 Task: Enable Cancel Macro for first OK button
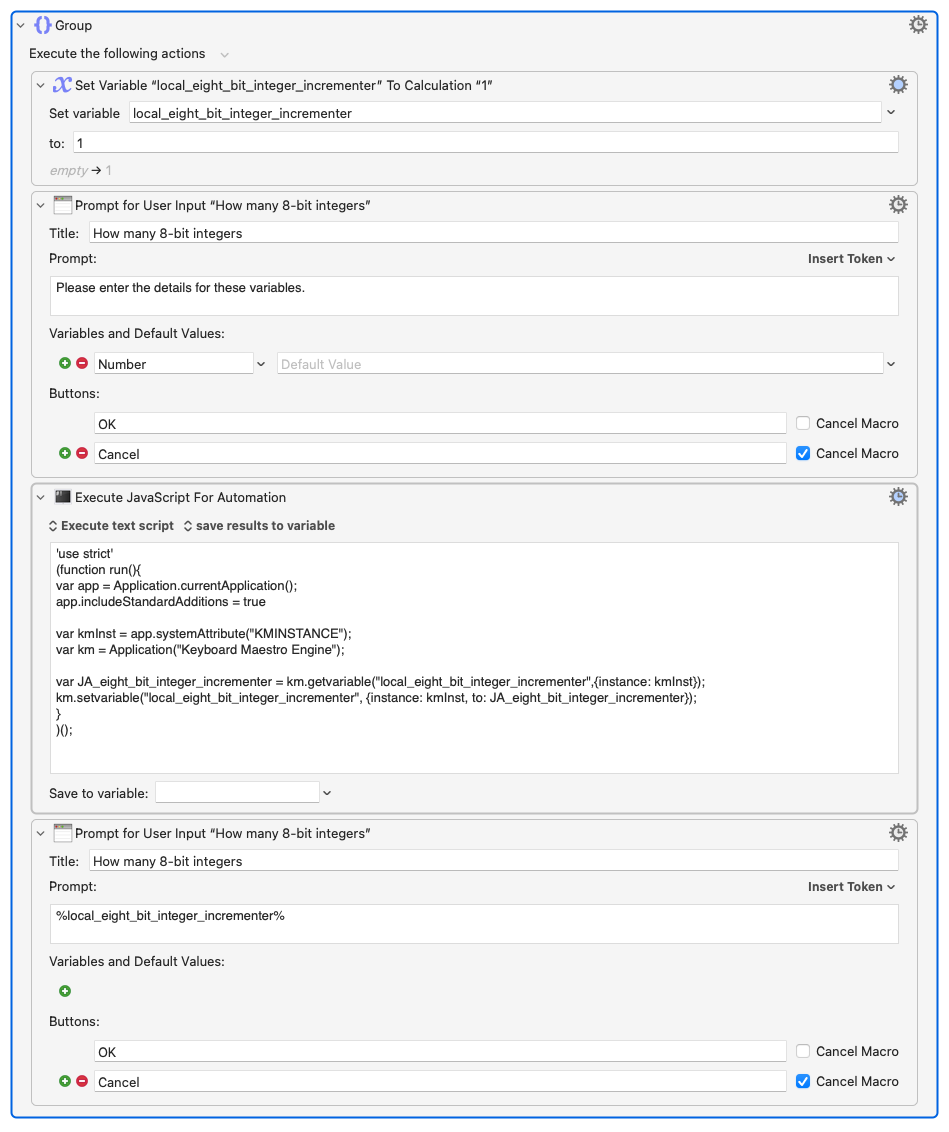pyautogui.click(x=803, y=423)
